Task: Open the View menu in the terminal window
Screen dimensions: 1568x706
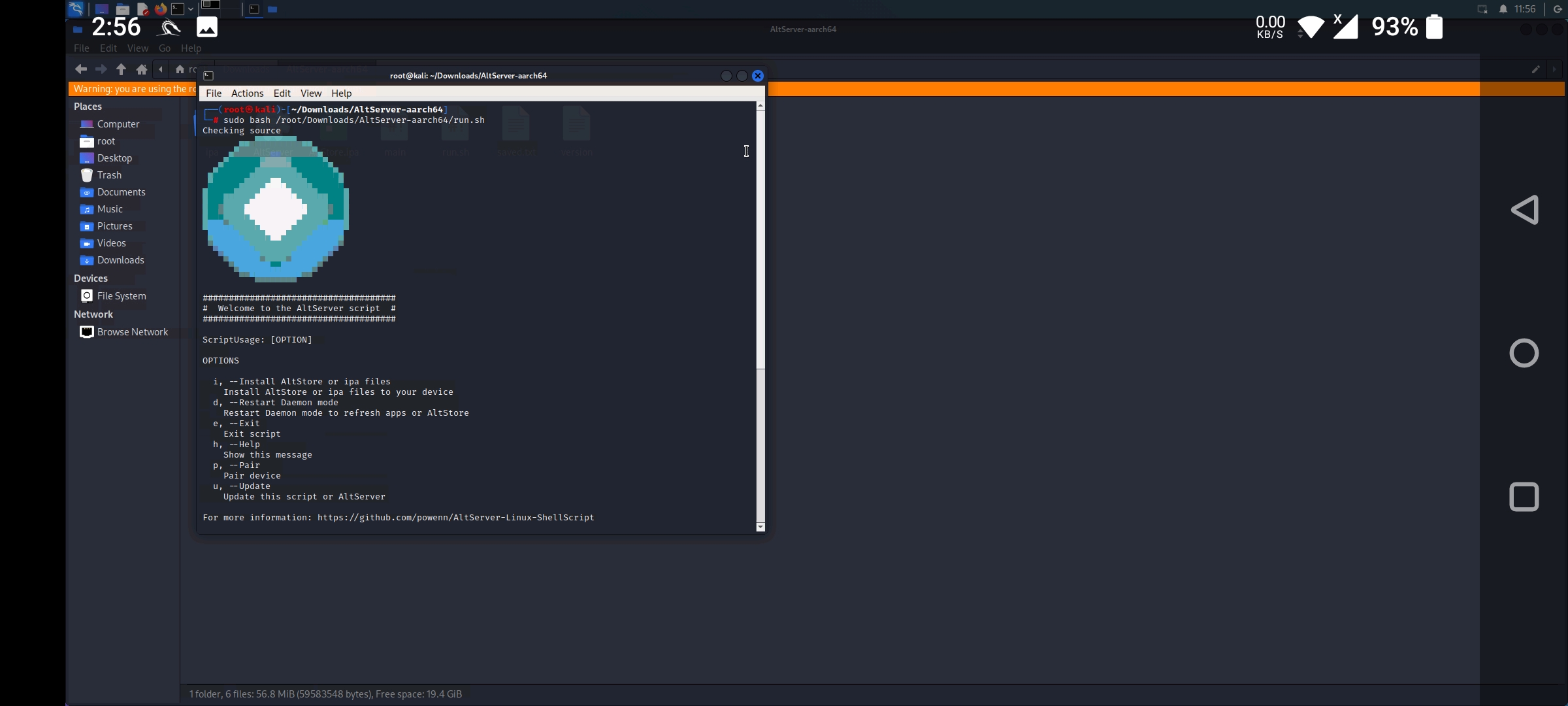Action: [311, 93]
